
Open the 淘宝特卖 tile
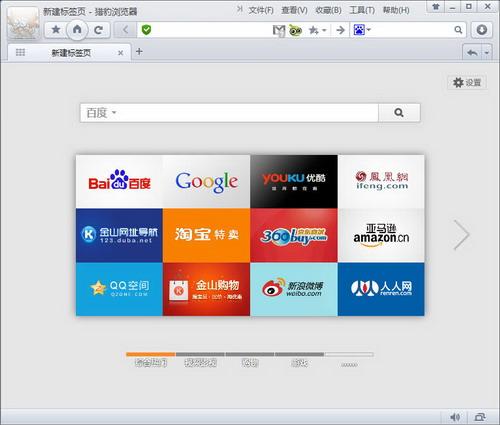pyautogui.click(x=206, y=235)
